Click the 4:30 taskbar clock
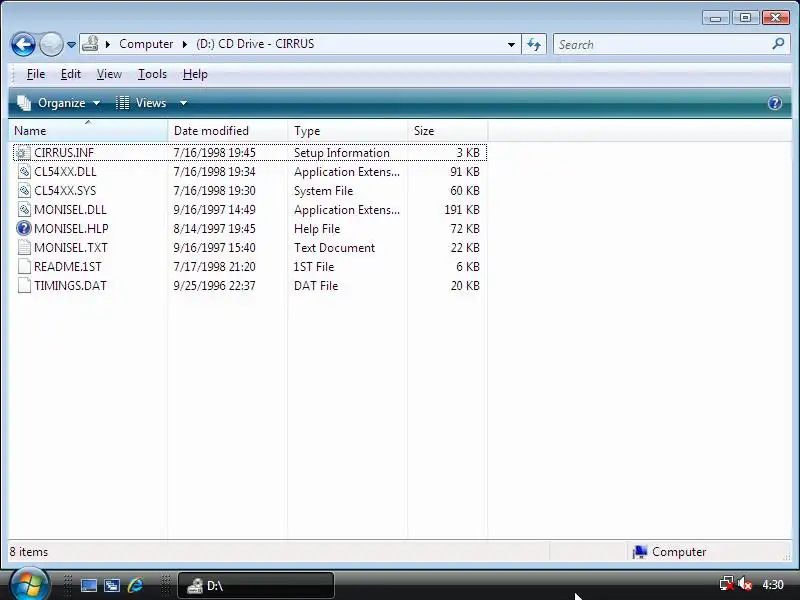Image resolution: width=800 pixels, height=600 pixels. (772, 584)
